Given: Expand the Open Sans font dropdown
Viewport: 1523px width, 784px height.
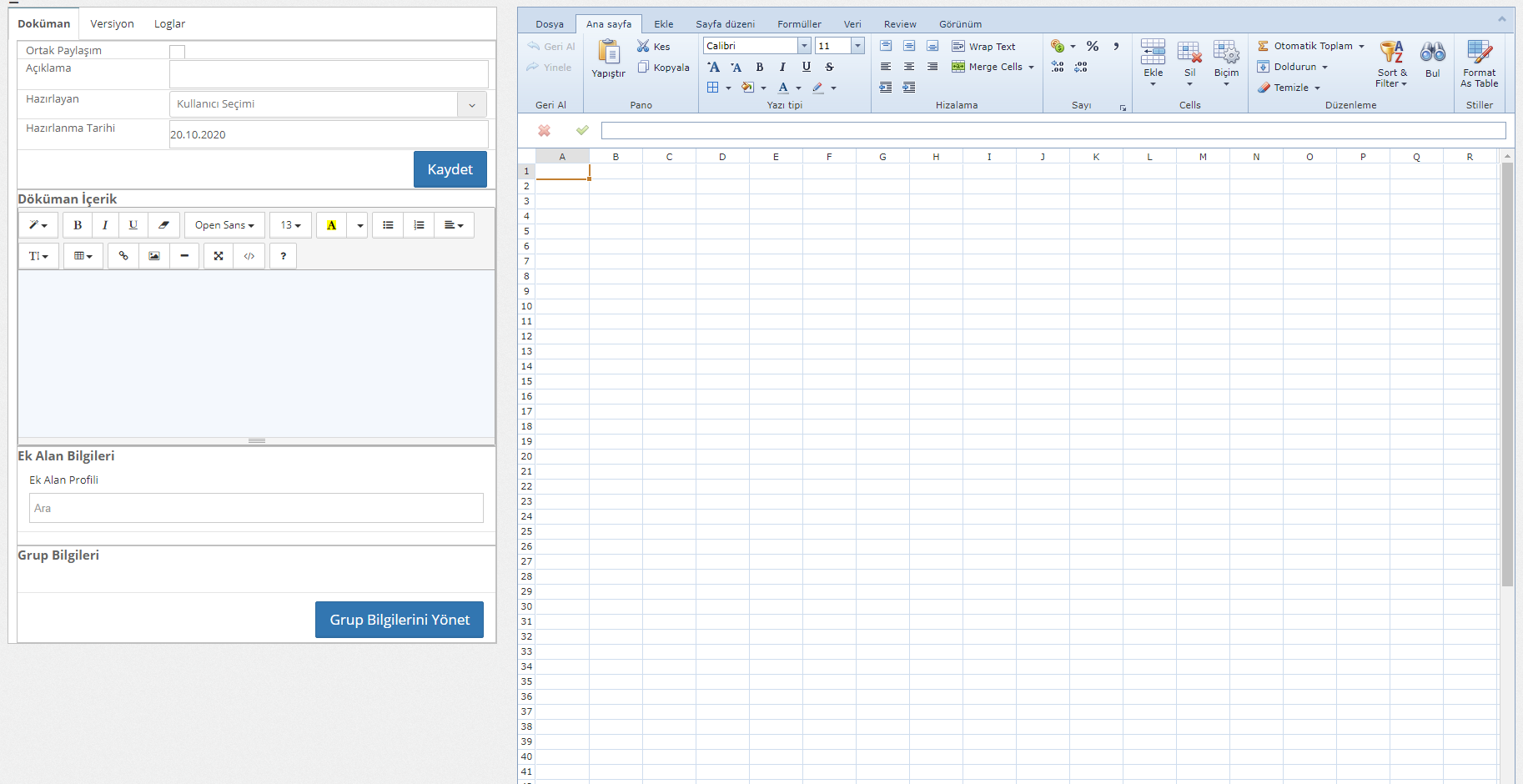Looking at the screenshot, I should pos(224,224).
